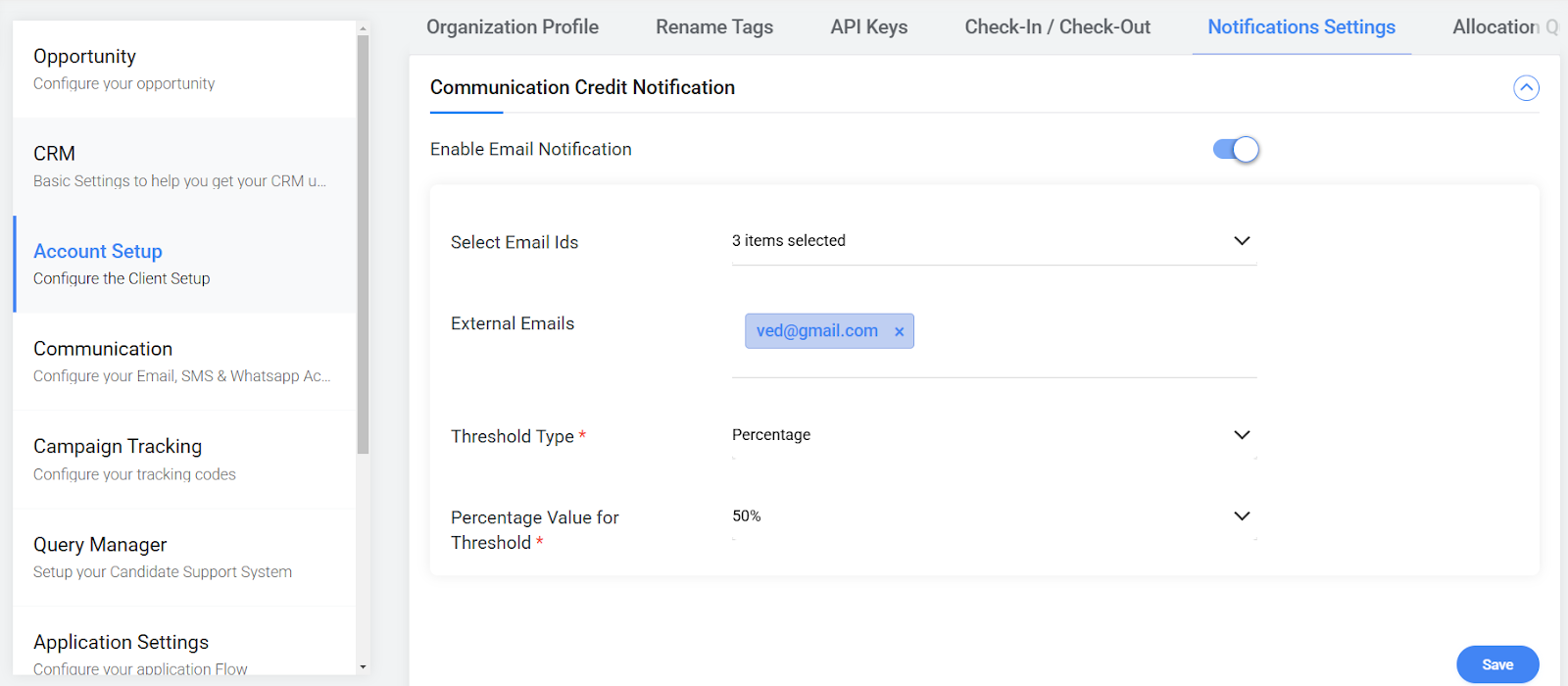Select the Check-In / Check-Out tab
The height and width of the screenshot is (686, 1568).
[x=1057, y=27]
